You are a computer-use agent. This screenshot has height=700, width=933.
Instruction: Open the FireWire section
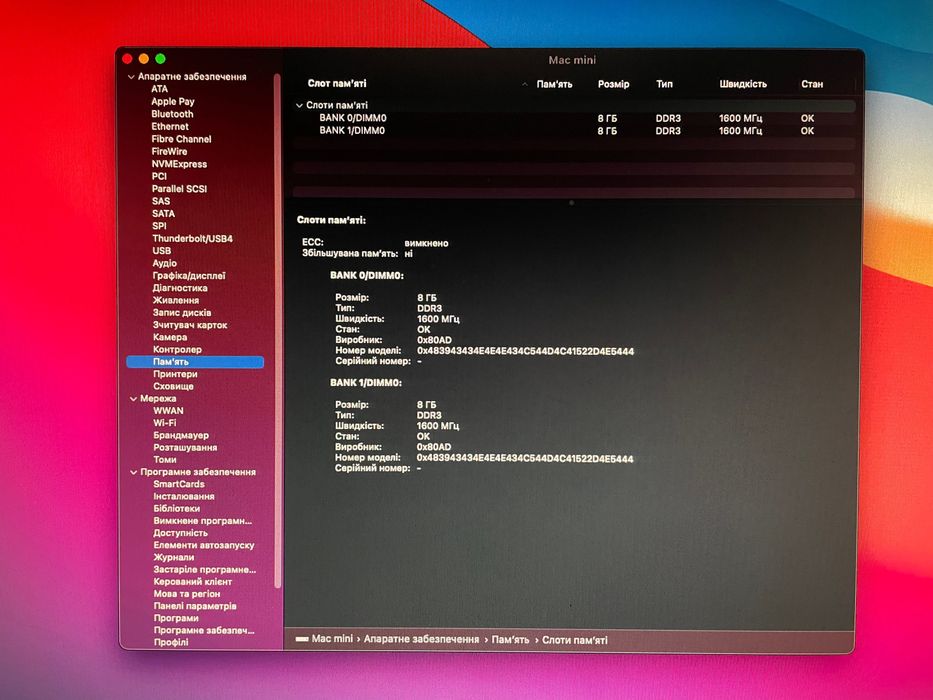169,152
